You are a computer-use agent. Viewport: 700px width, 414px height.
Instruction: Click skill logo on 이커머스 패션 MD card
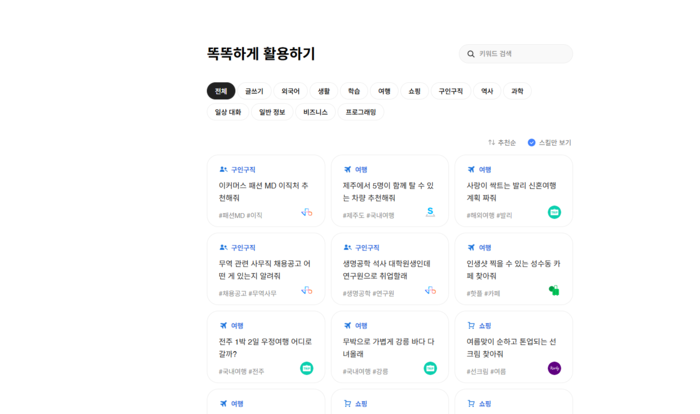point(307,212)
